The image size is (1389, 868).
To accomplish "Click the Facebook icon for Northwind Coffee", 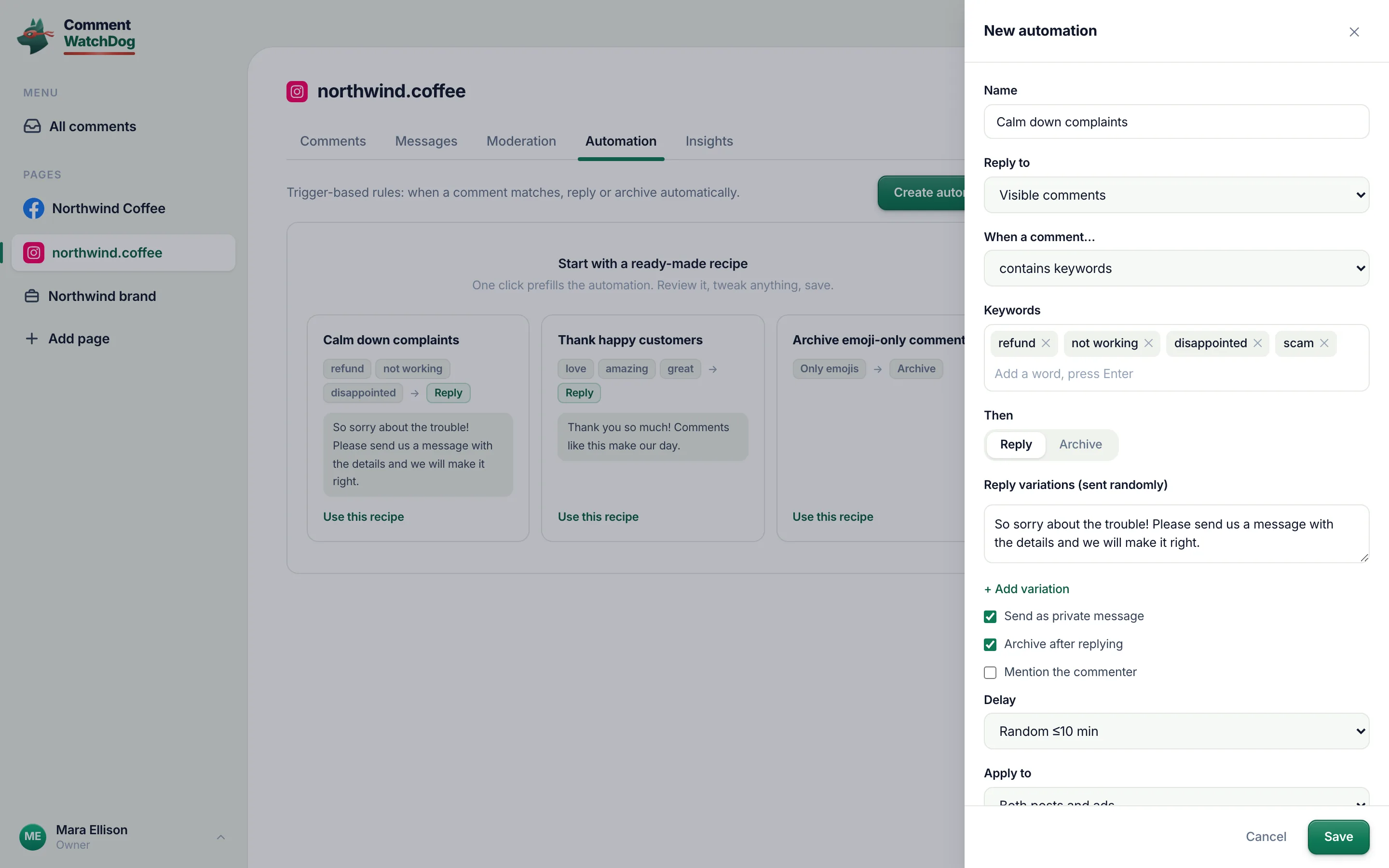I will tap(34, 208).
